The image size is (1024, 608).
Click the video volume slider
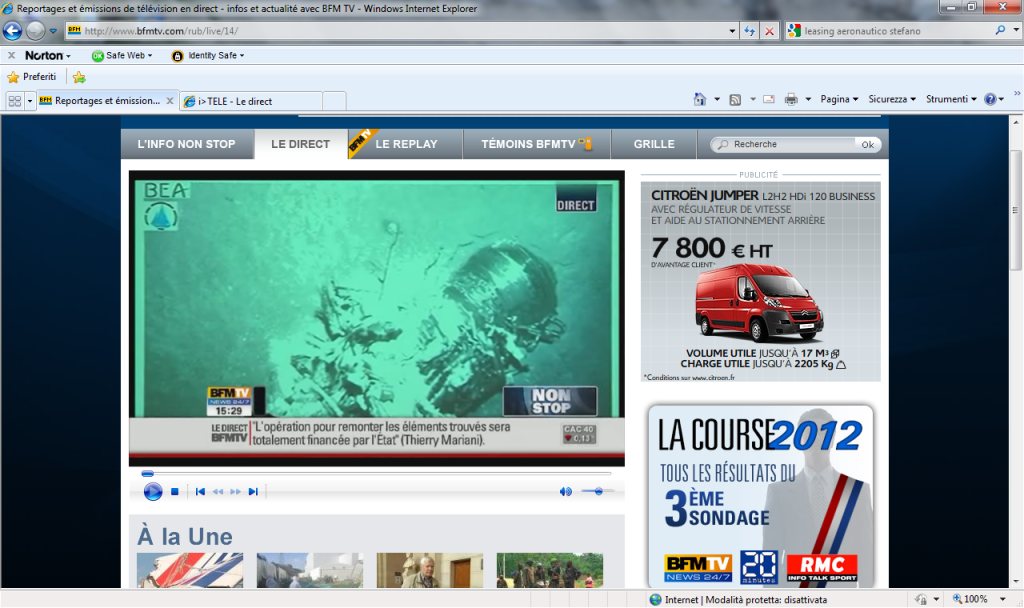click(597, 491)
